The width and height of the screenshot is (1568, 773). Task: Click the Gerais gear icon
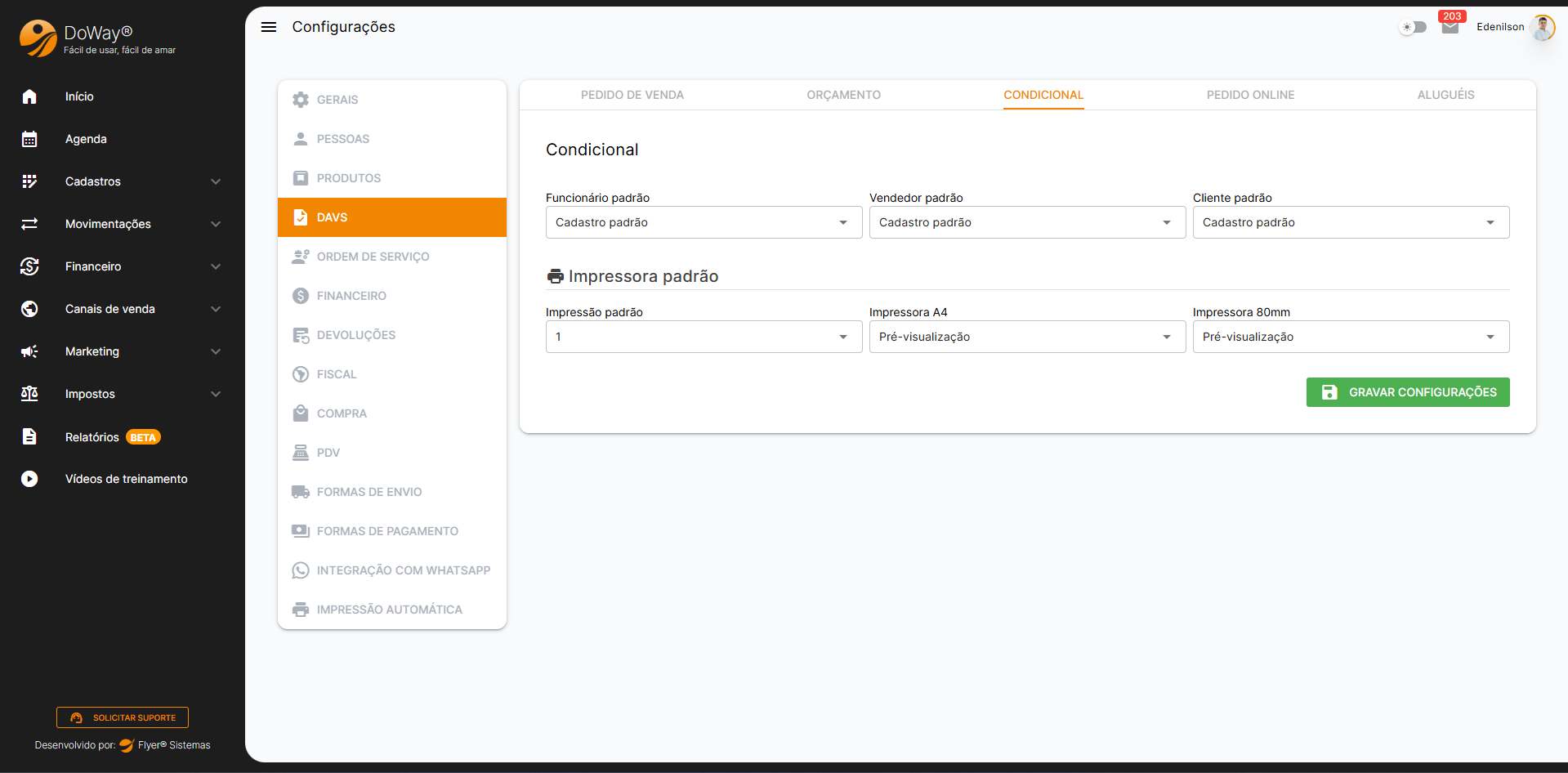click(x=300, y=100)
